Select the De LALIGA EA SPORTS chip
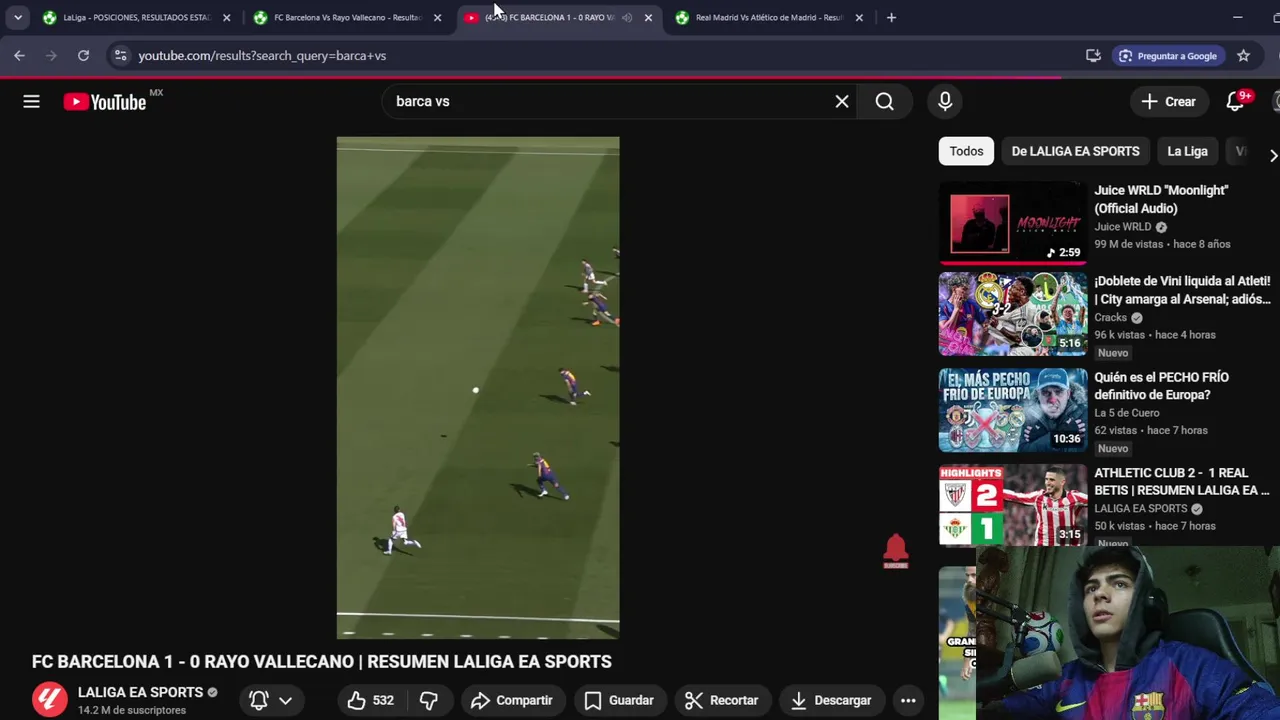 (x=1075, y=151)
